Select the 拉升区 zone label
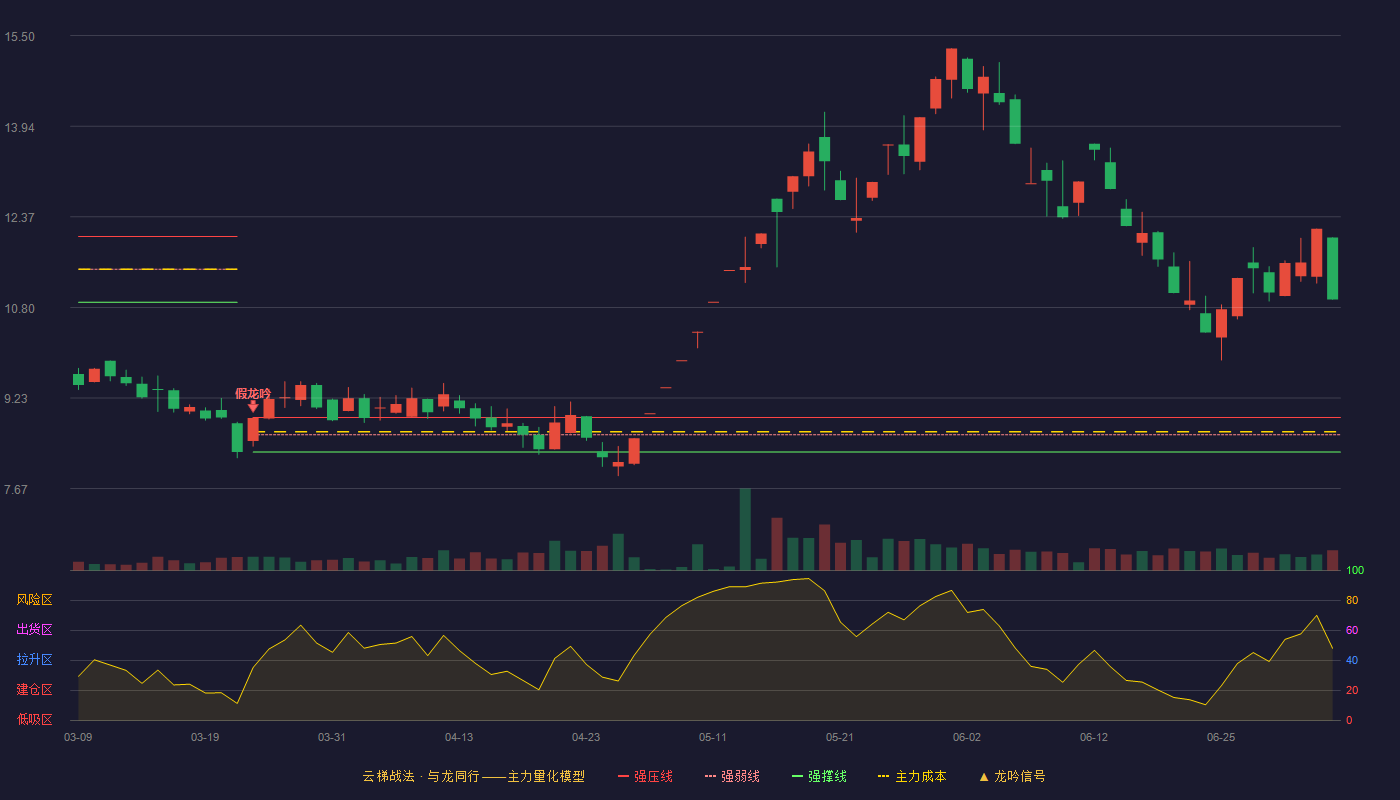 coord(34,660)
